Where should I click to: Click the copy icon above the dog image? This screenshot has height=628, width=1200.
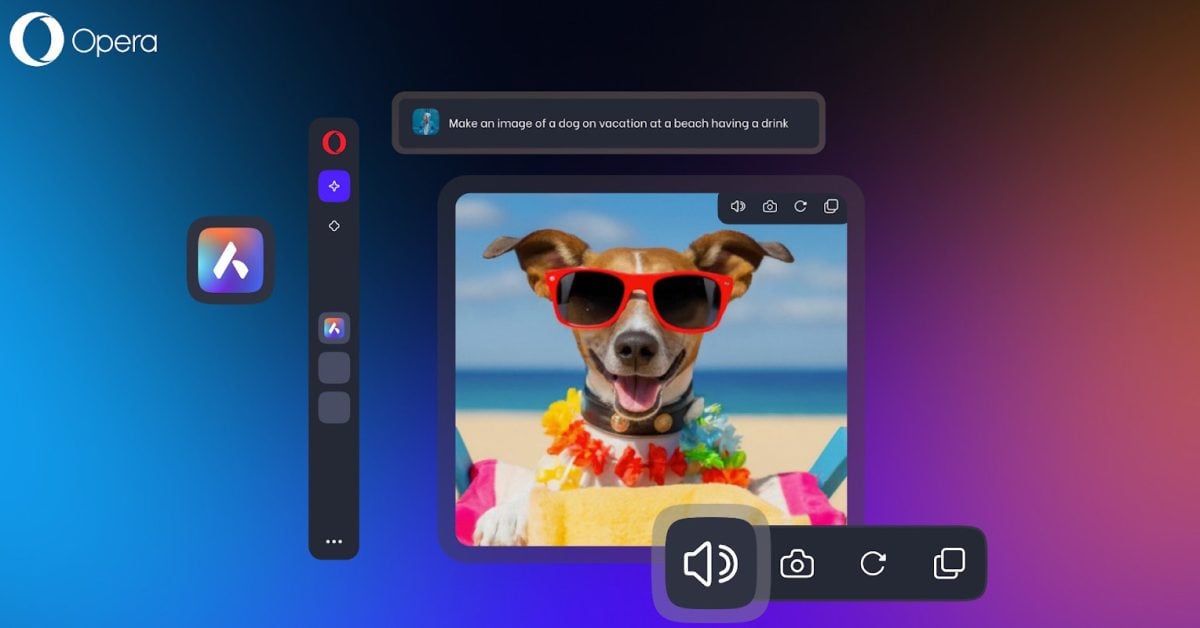coord(831,206)
